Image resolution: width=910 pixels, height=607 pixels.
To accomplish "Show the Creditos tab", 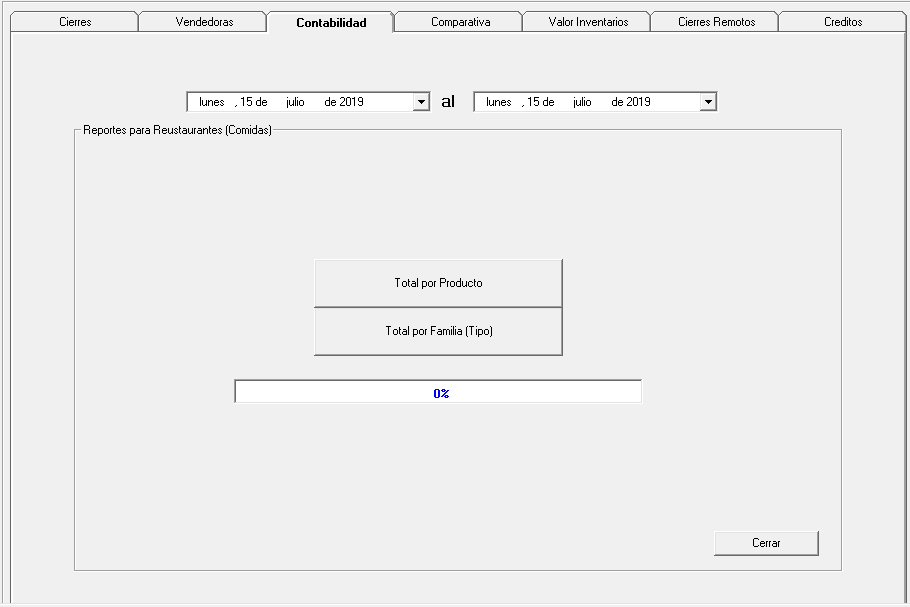I will click(x=843, y=22).
